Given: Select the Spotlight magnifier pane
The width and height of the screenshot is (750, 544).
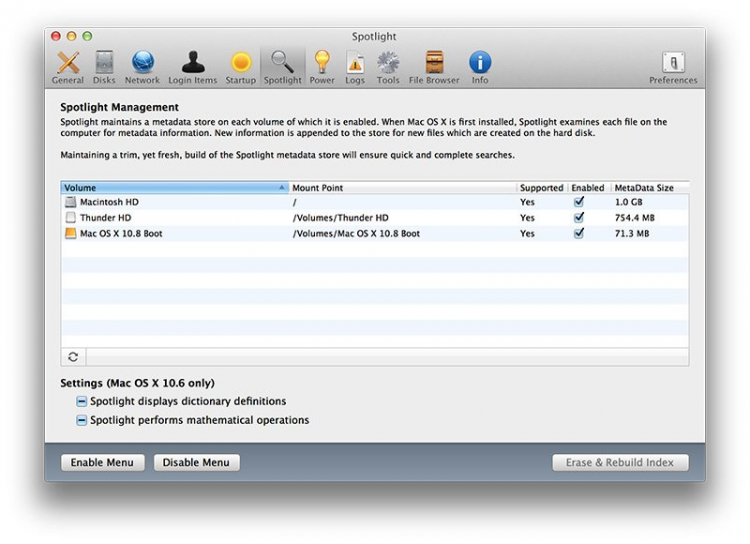Looking at the screenshot, I should pyautogui.click(x=283, y=67).
